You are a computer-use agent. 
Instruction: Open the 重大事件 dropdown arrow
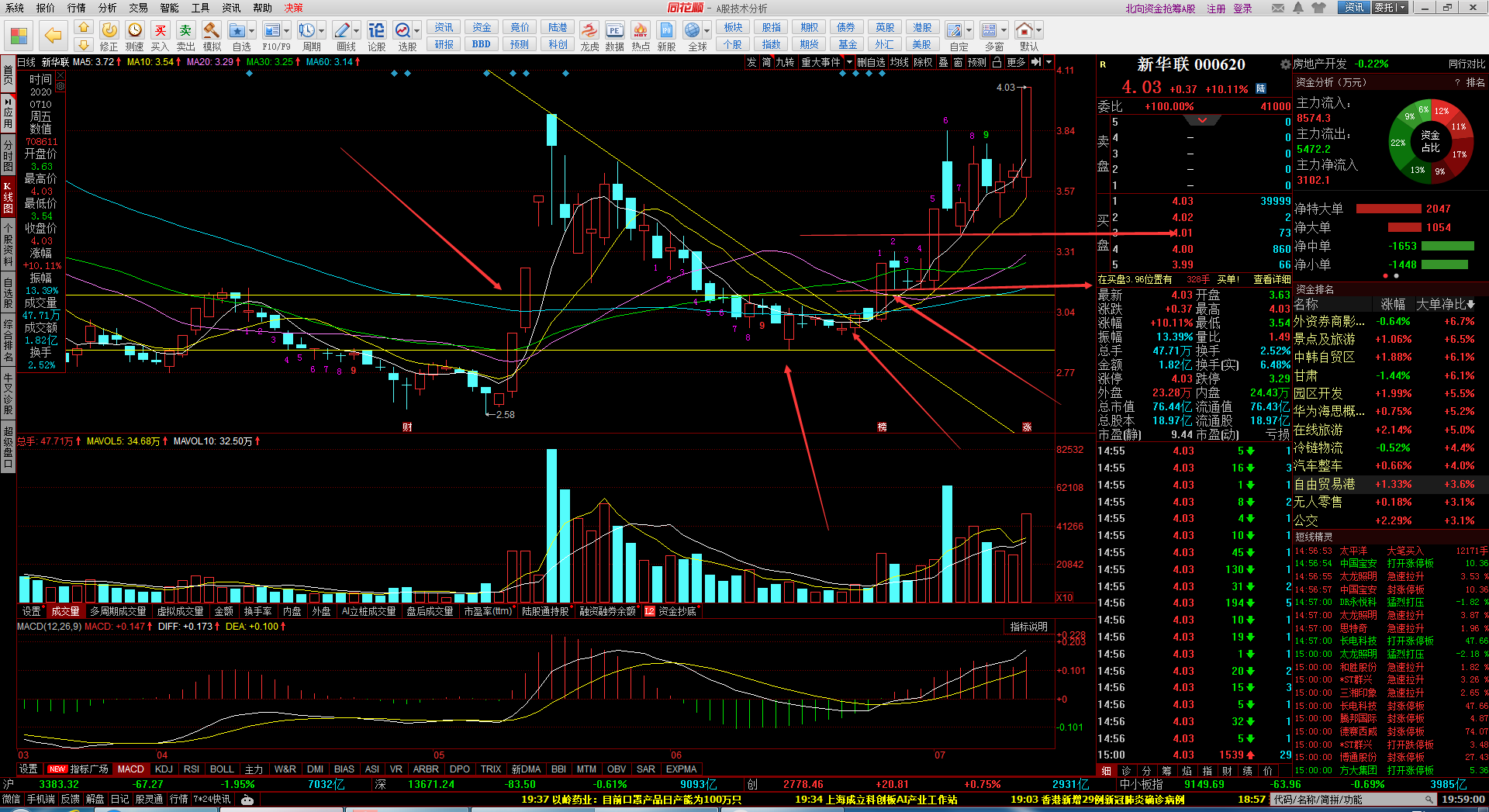(x=849, y=62)
